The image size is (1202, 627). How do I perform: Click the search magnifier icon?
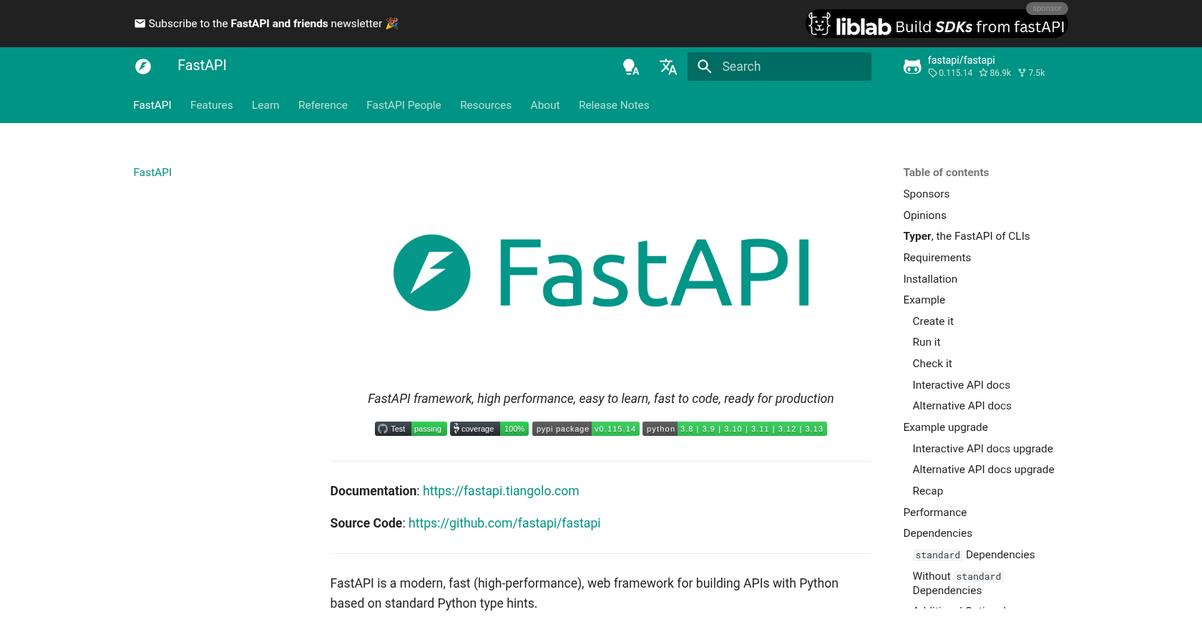[705, 67]
